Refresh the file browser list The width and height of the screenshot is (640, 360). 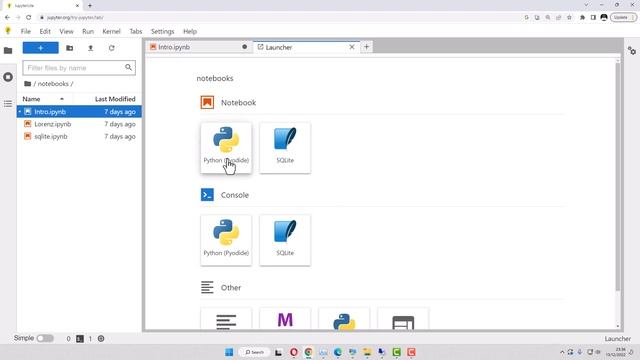[x=111, y=48]
